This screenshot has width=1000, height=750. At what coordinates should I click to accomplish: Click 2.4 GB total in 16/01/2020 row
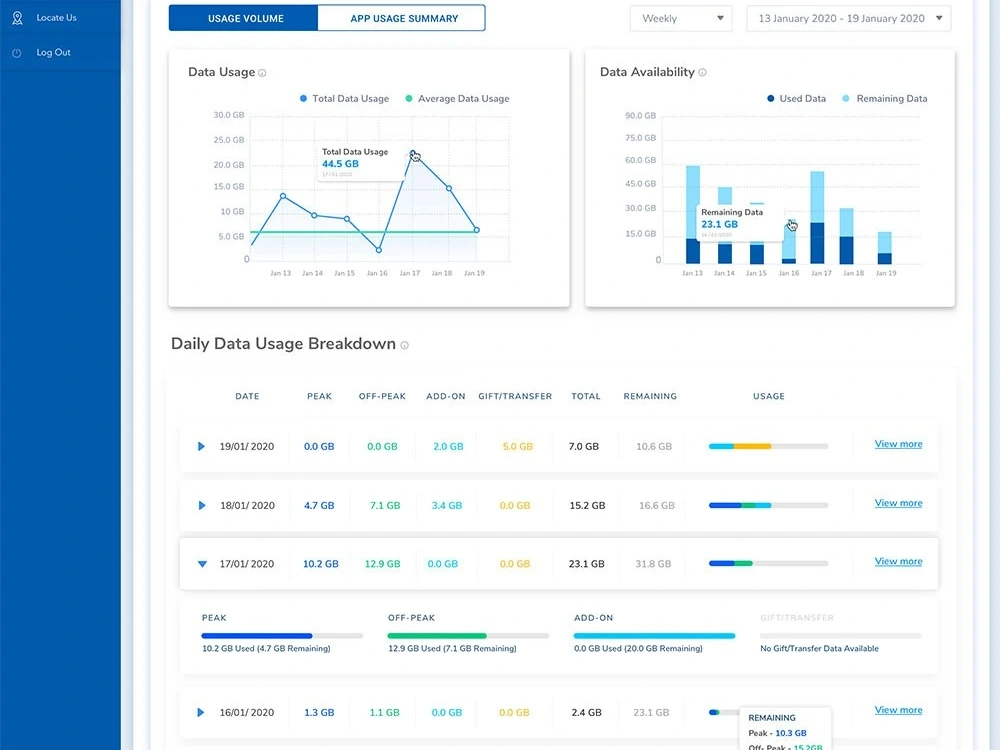(586, 712)
